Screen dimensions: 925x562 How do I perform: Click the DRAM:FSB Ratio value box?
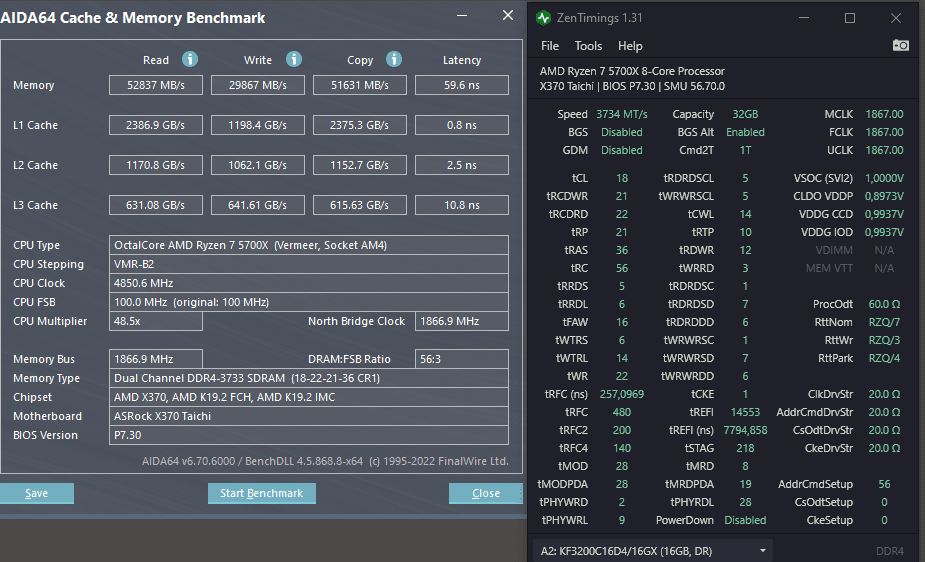(x=461, y=359)
